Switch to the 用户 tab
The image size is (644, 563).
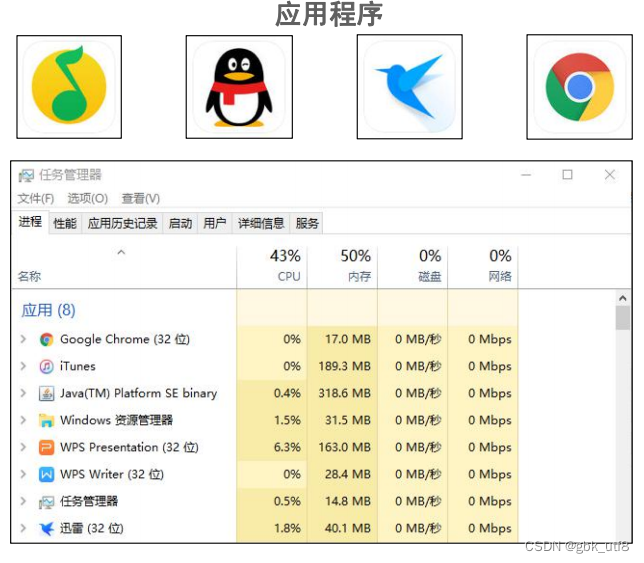pyautogui.click(x=215, y=223)
